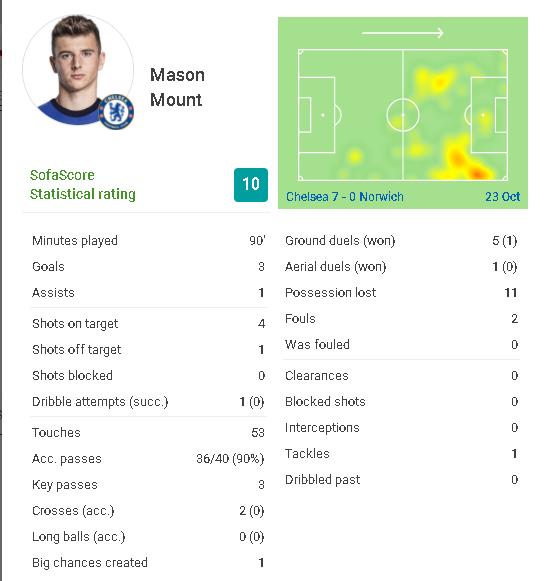This screenshot has height=581, width=547.
Task: Click the center circle of the pitch heatmap
Action: tap(403, 115)
